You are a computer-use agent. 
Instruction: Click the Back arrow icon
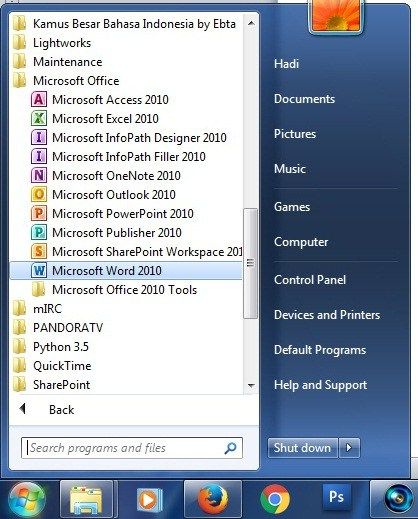click(23, 409)
